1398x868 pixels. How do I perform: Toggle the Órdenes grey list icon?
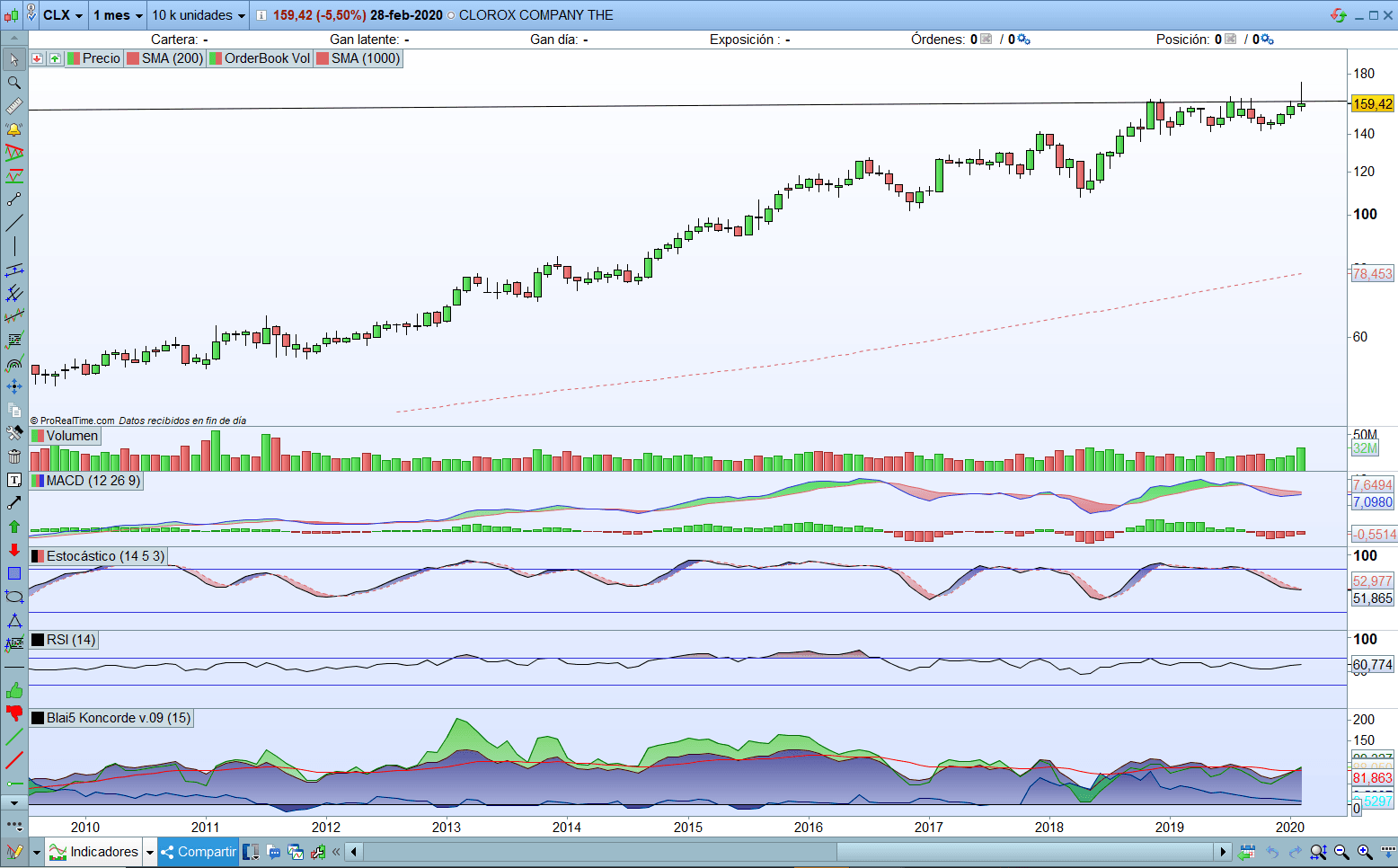pos(987,40)
